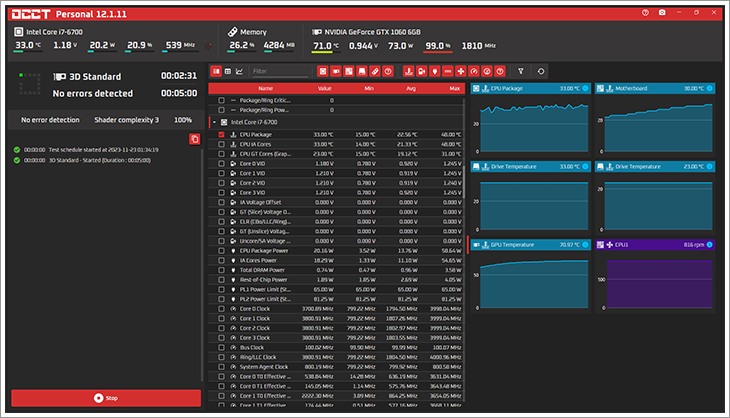Click the CPU Package temperature chart

[x=534, y=128]
